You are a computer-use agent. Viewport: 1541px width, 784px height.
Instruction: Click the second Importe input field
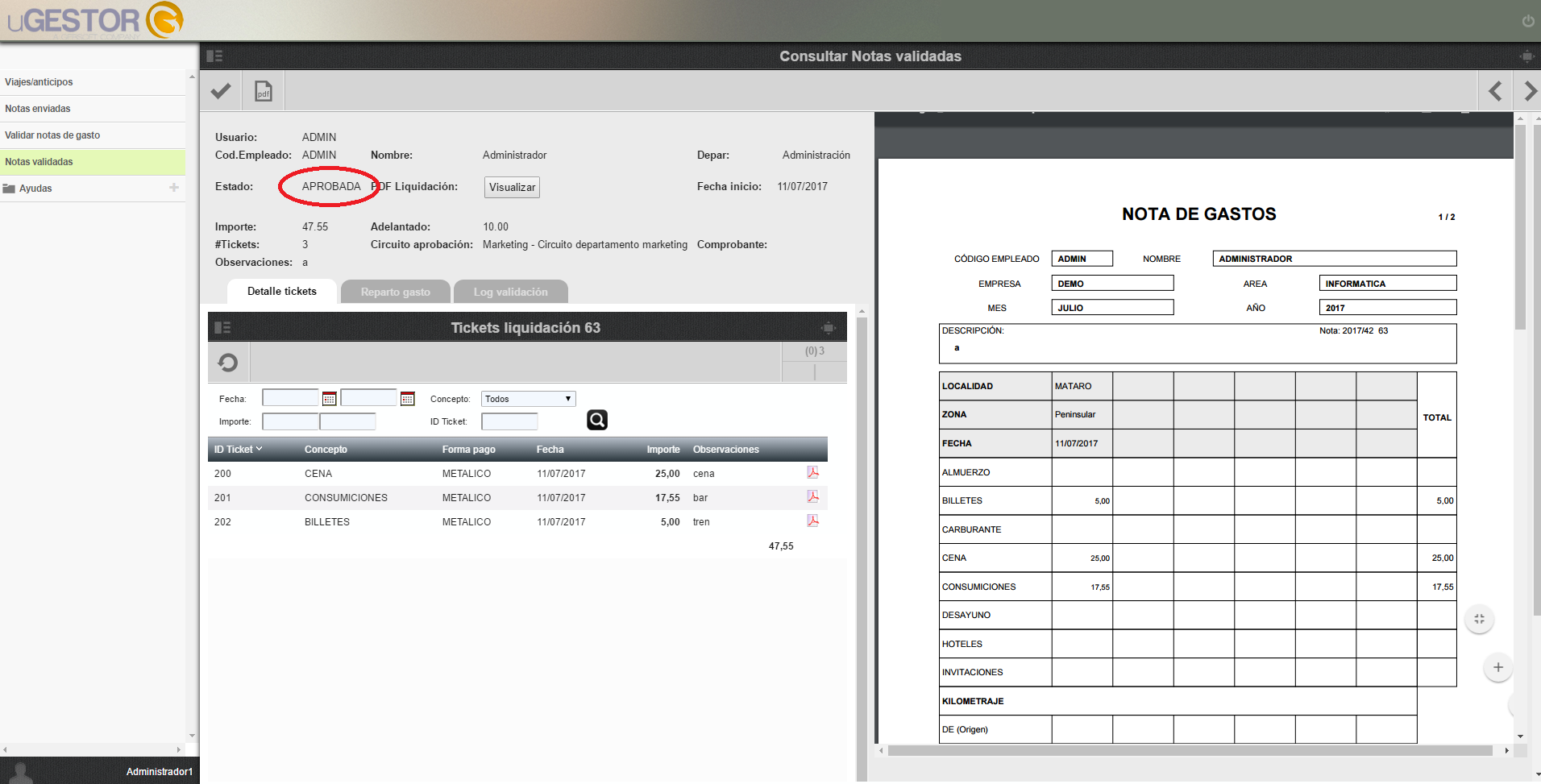click(x=348, y=421)
